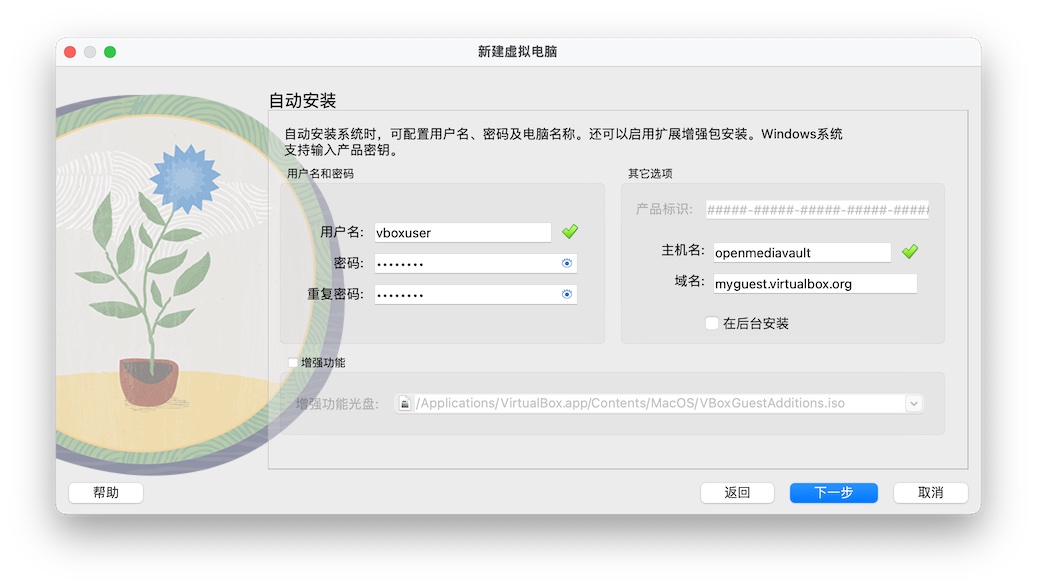Click the 产品标识 product key field

click(x=817, y=210)
